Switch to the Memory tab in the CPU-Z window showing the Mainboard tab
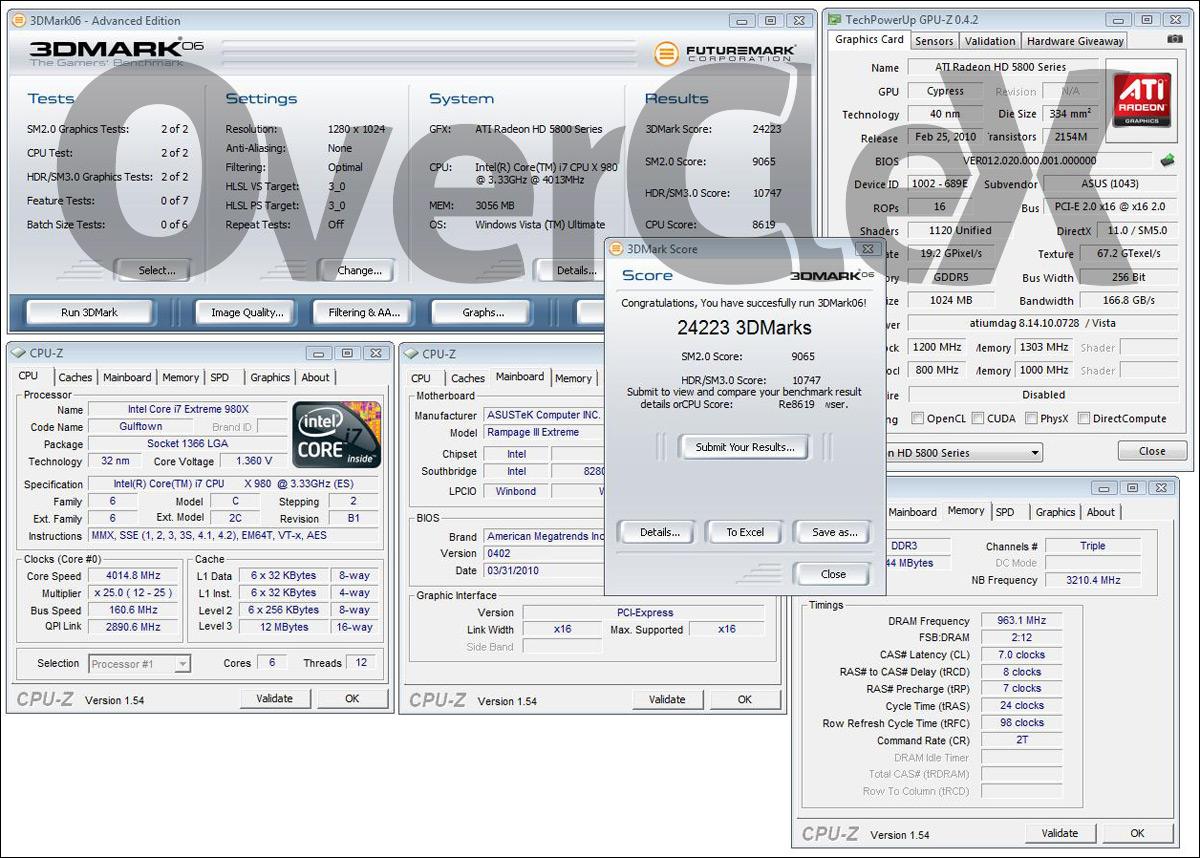 pos(573,378)
